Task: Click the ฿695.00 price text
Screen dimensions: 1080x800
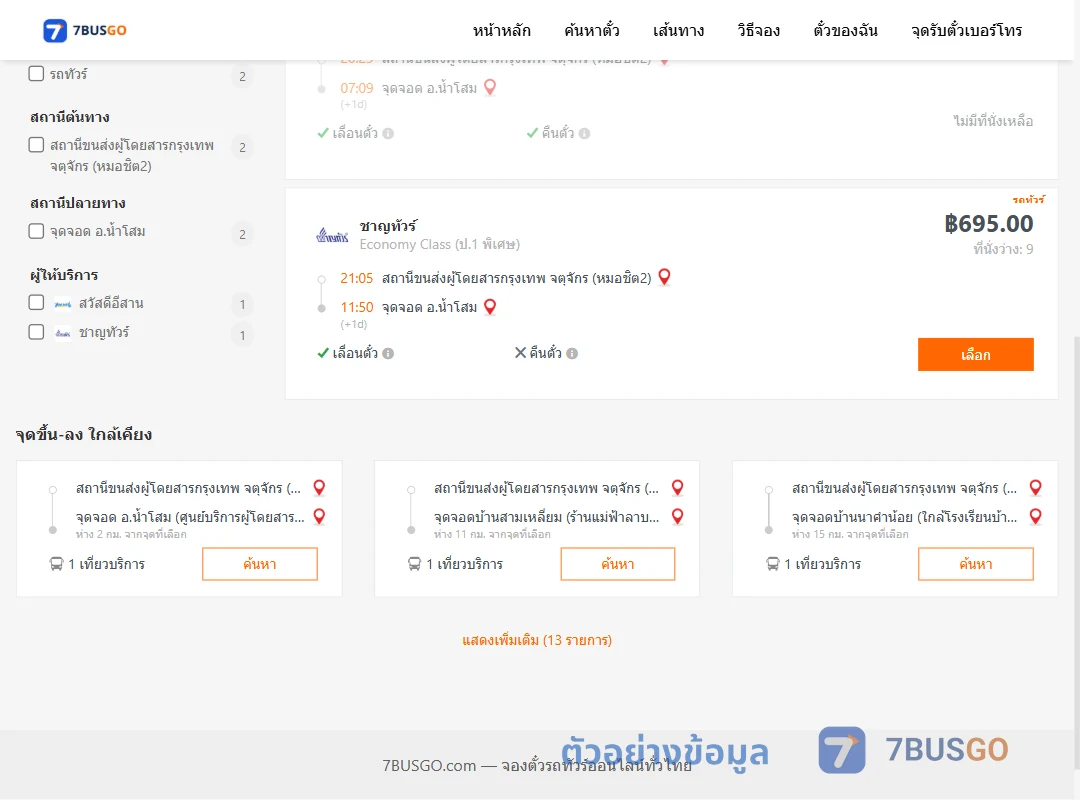Action: (988, 223)
